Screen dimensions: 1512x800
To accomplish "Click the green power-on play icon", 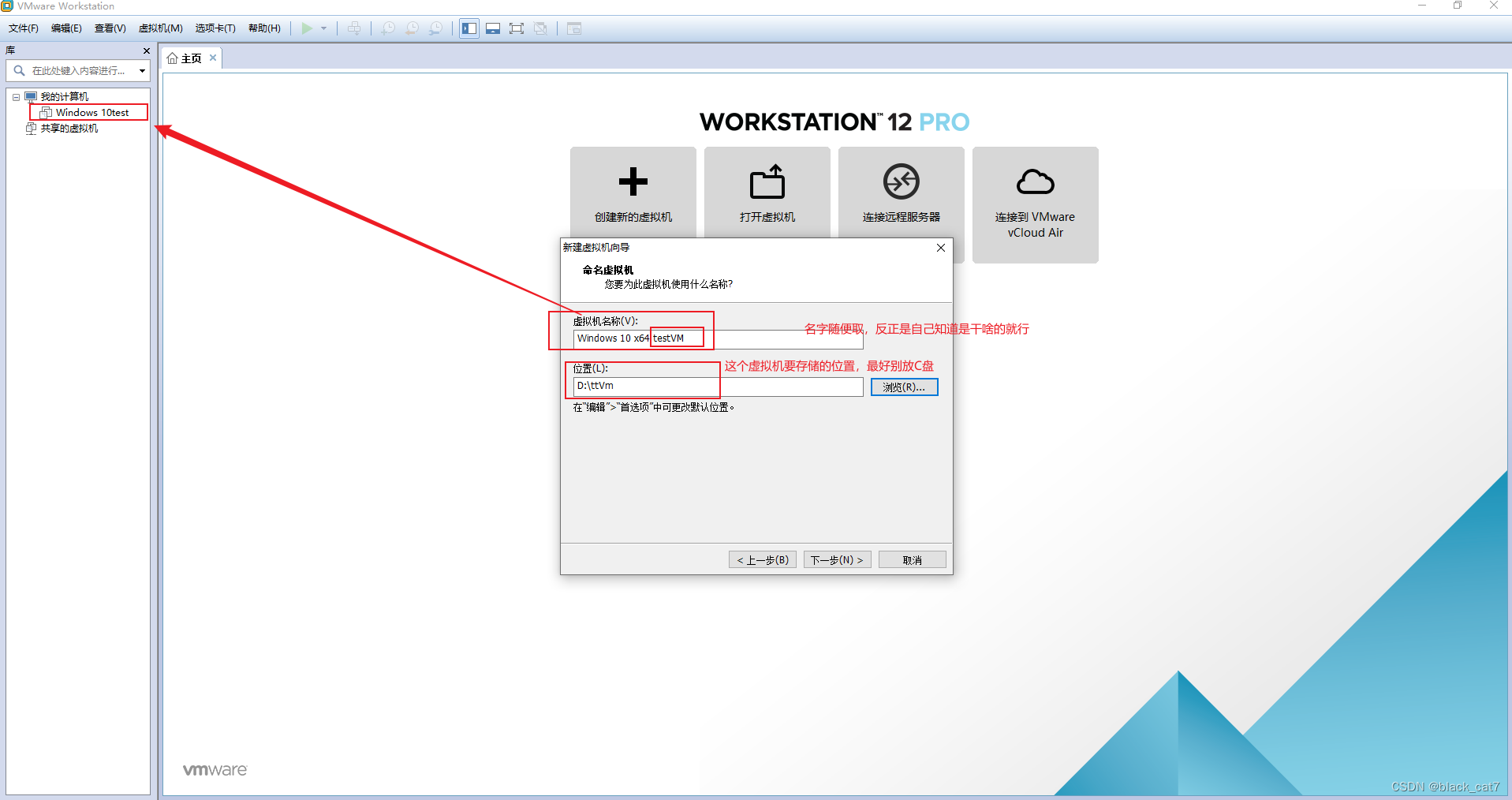I will pyautogui.click(x=307, y=28).
